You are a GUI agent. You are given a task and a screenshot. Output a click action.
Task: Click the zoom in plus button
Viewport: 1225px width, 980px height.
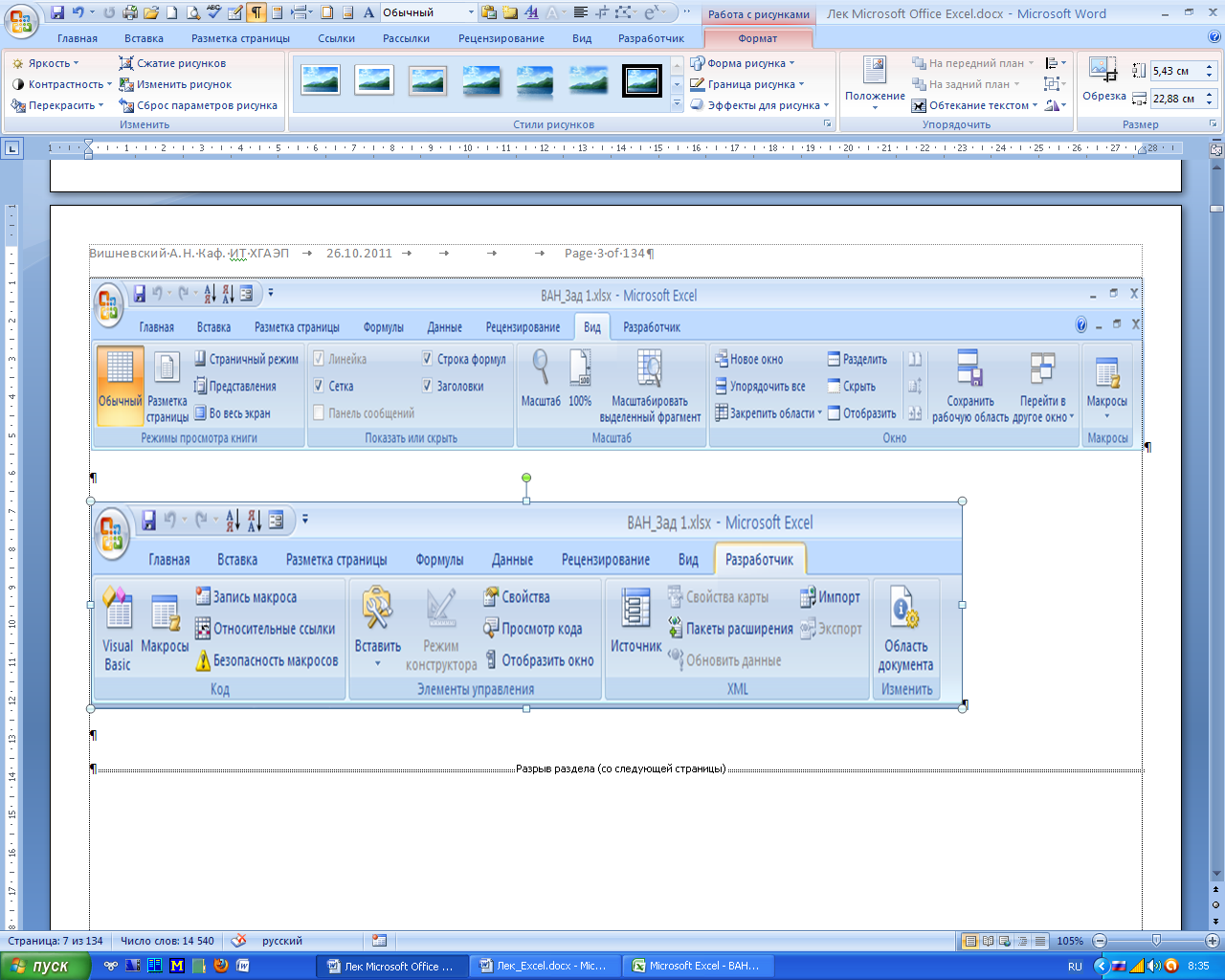[1212, 941]
